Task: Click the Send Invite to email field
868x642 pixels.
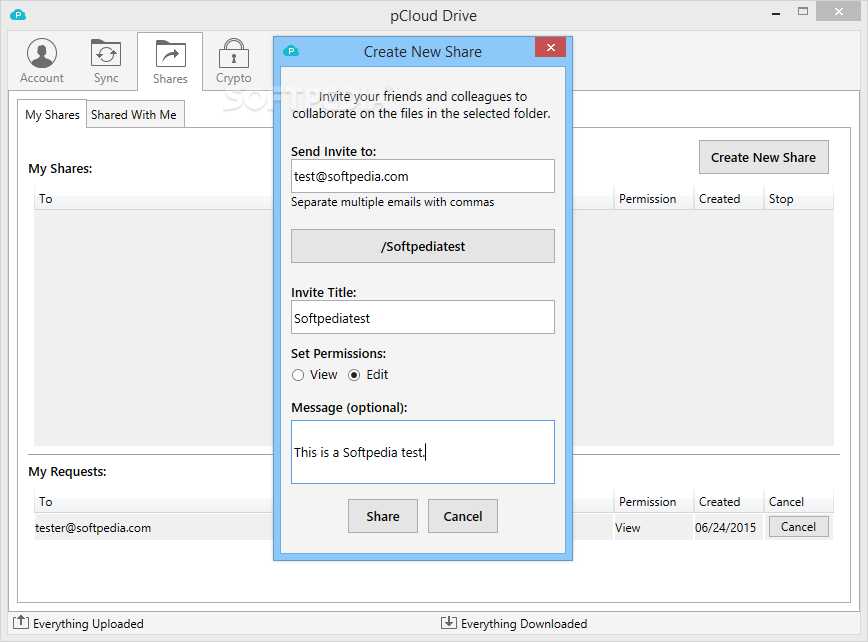Action: click(x=423, y=177)
